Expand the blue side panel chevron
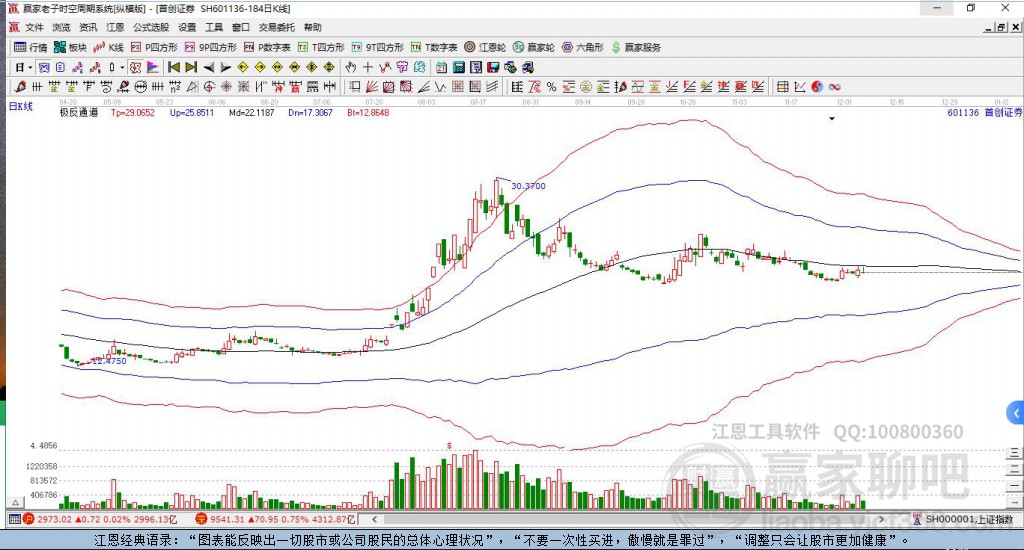The image size is (1024, 550). click(x=1015, y=413)
